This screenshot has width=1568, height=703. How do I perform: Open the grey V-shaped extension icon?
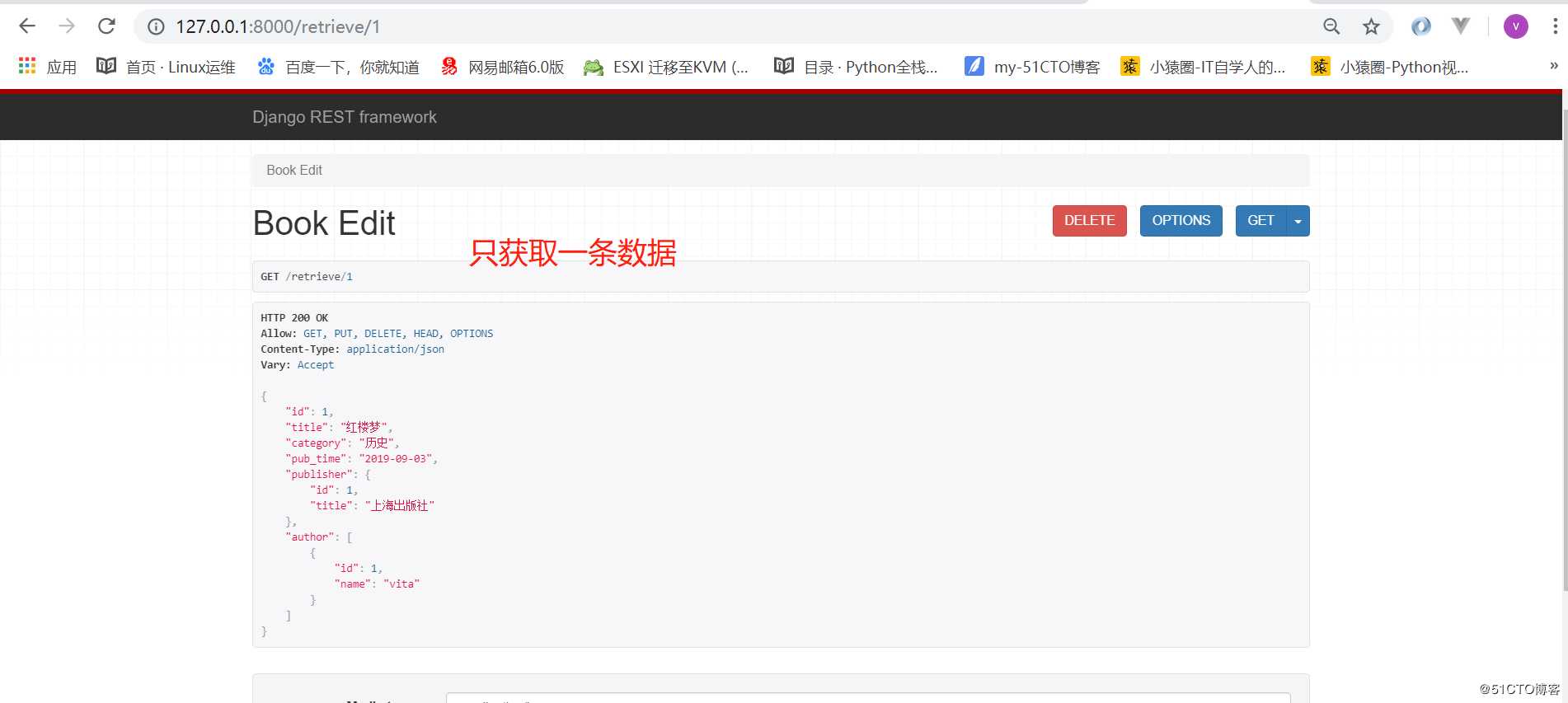[x=1461, y=26]
